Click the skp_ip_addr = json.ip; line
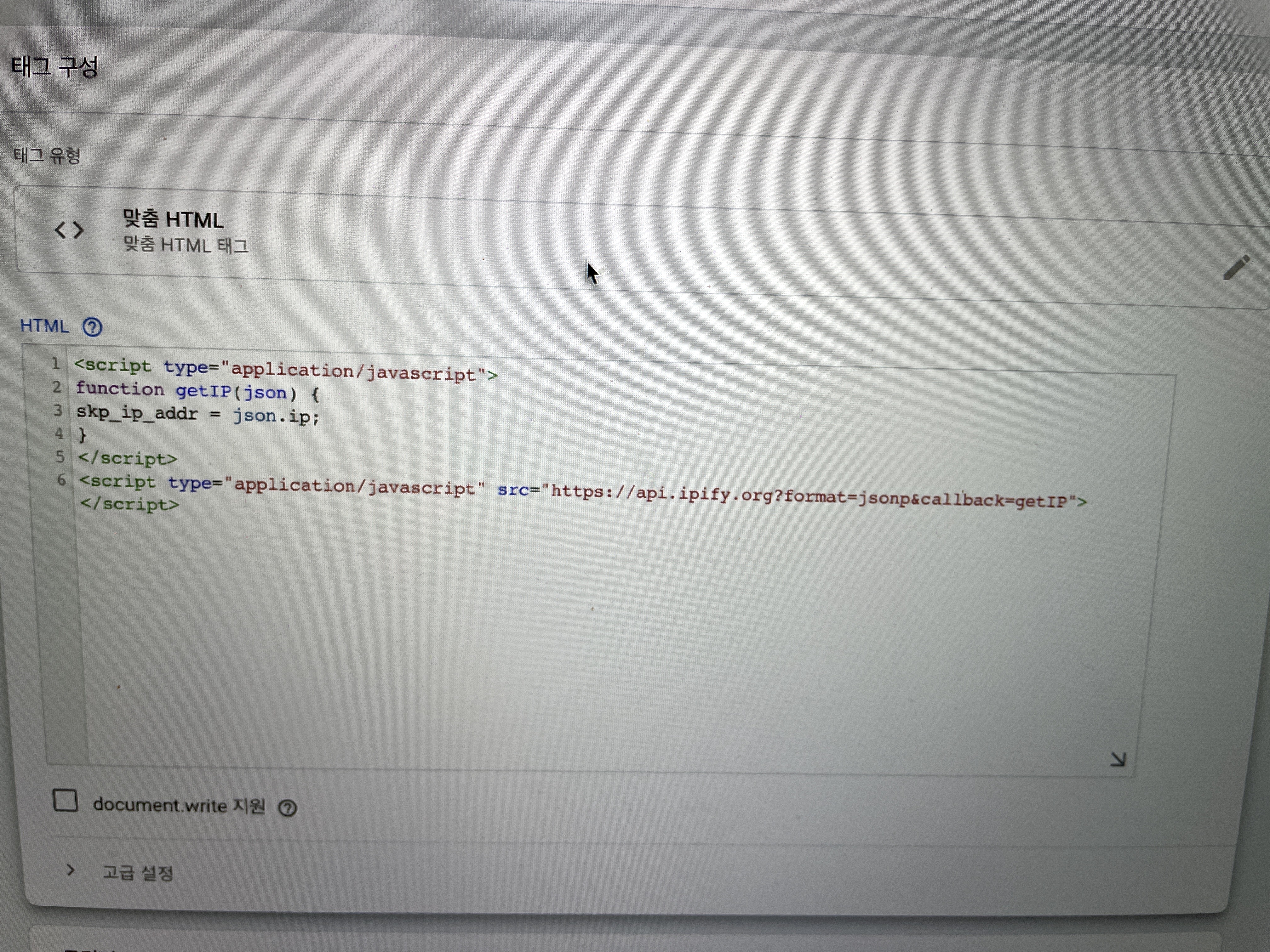The image size is (1270, 952). [197, 414]
